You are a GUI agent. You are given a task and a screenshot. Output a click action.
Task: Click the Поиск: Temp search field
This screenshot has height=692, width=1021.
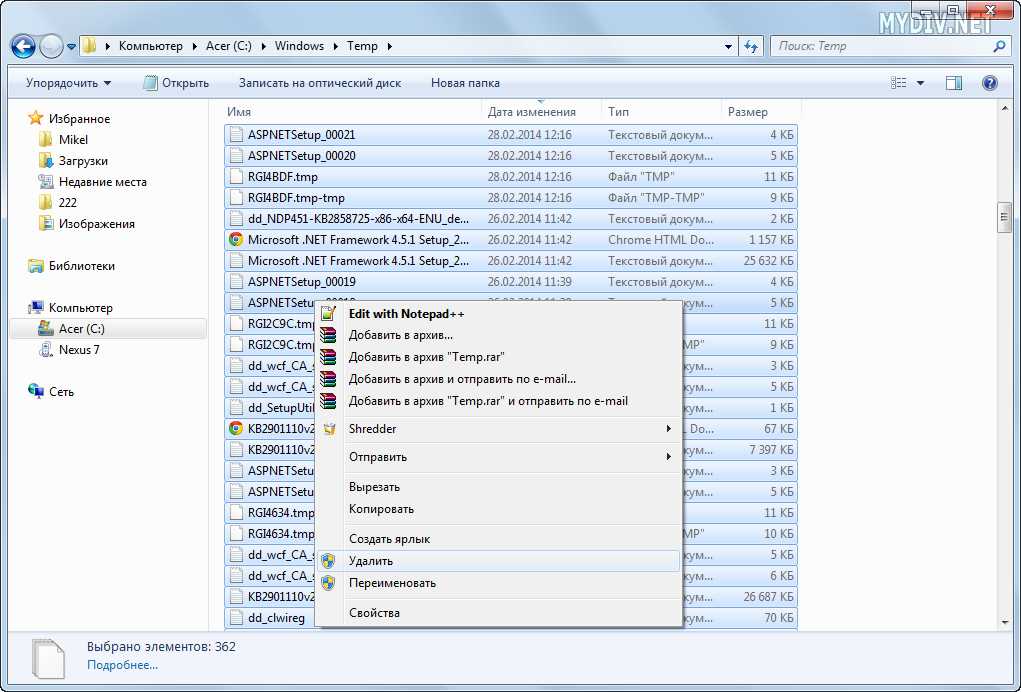pos(880,46)
